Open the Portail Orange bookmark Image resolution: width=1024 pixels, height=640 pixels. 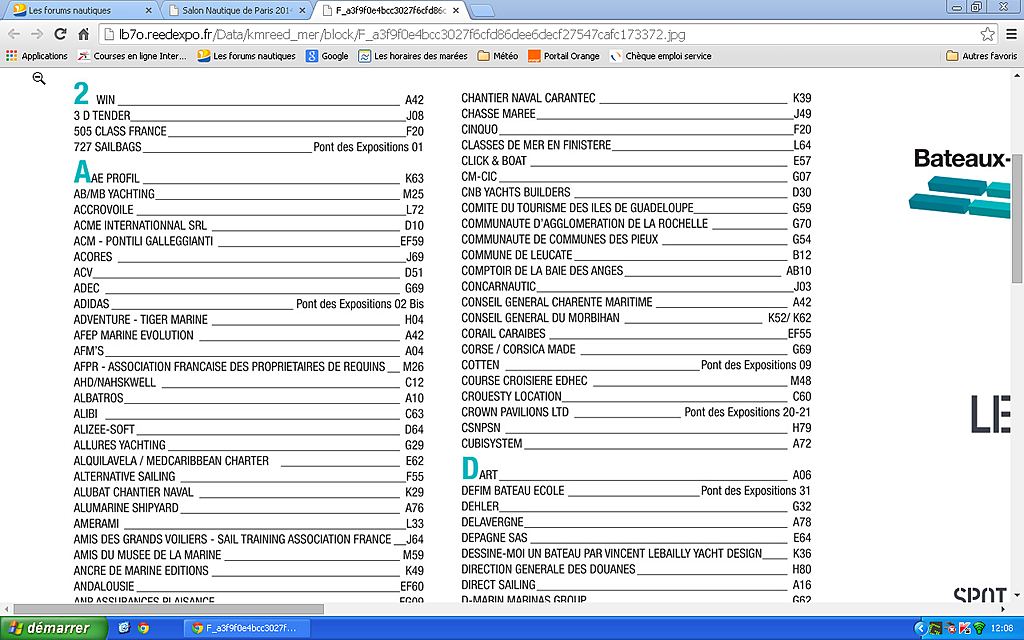564,56
